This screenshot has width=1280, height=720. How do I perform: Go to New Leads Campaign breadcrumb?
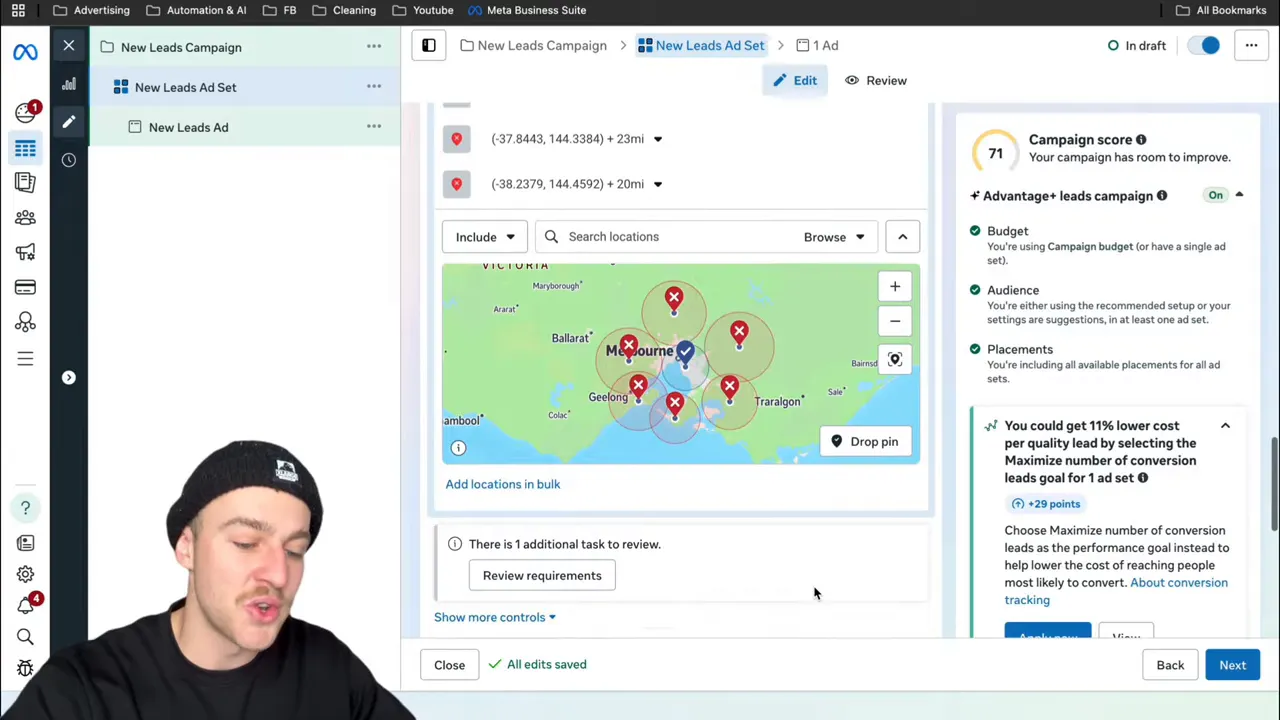click(x=533, y=45)
